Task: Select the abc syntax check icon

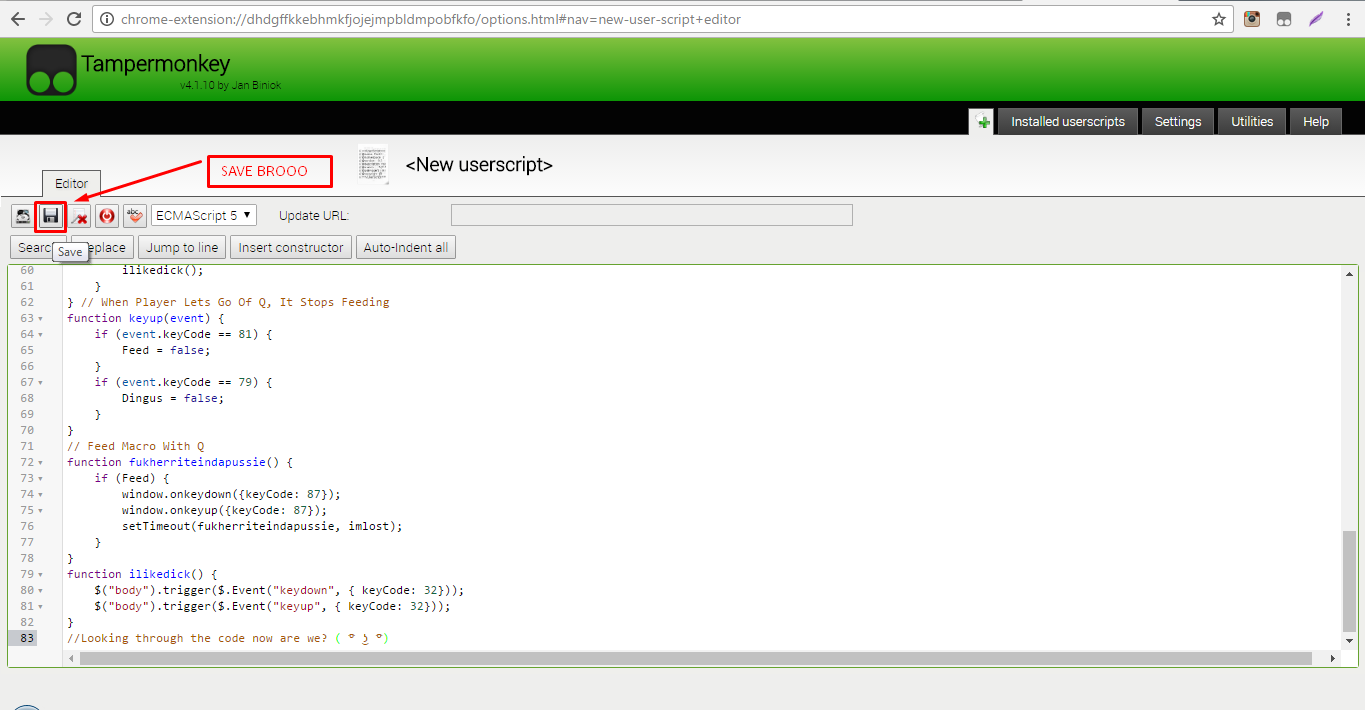Action: (x=135, y=216)
